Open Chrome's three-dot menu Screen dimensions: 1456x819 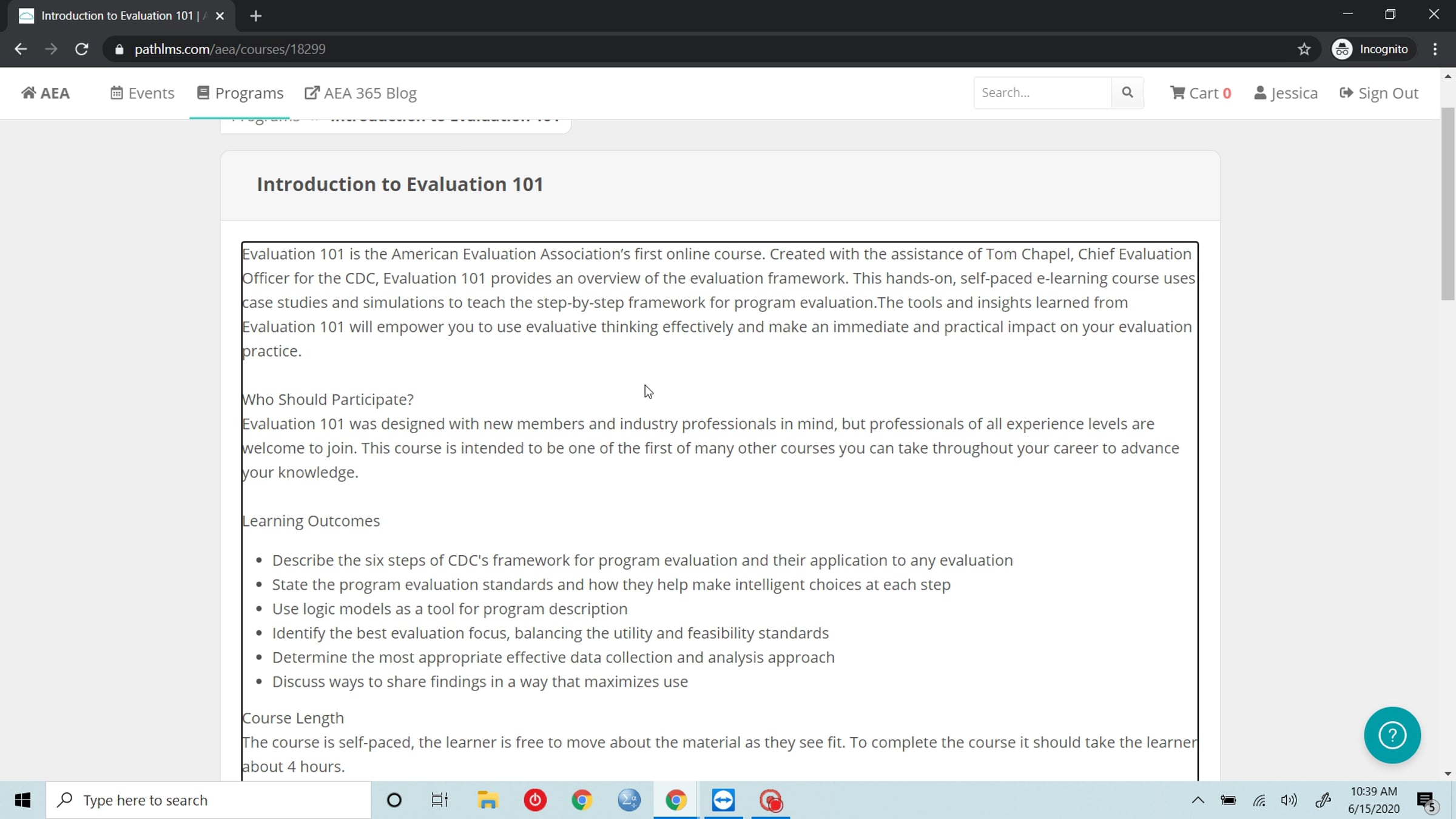pos(1435,49)
